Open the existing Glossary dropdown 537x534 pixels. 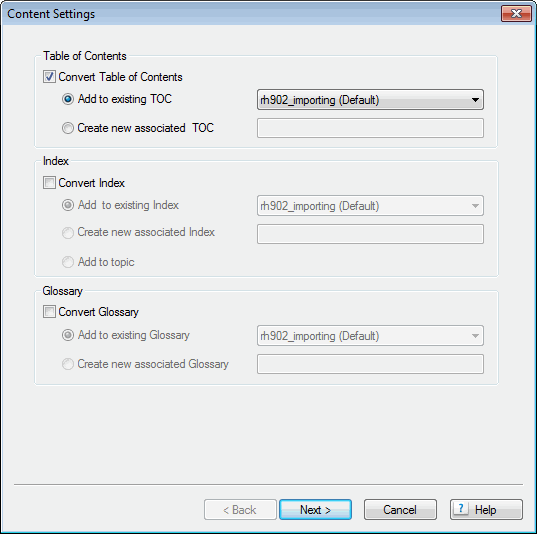click(x=370, y=336)
